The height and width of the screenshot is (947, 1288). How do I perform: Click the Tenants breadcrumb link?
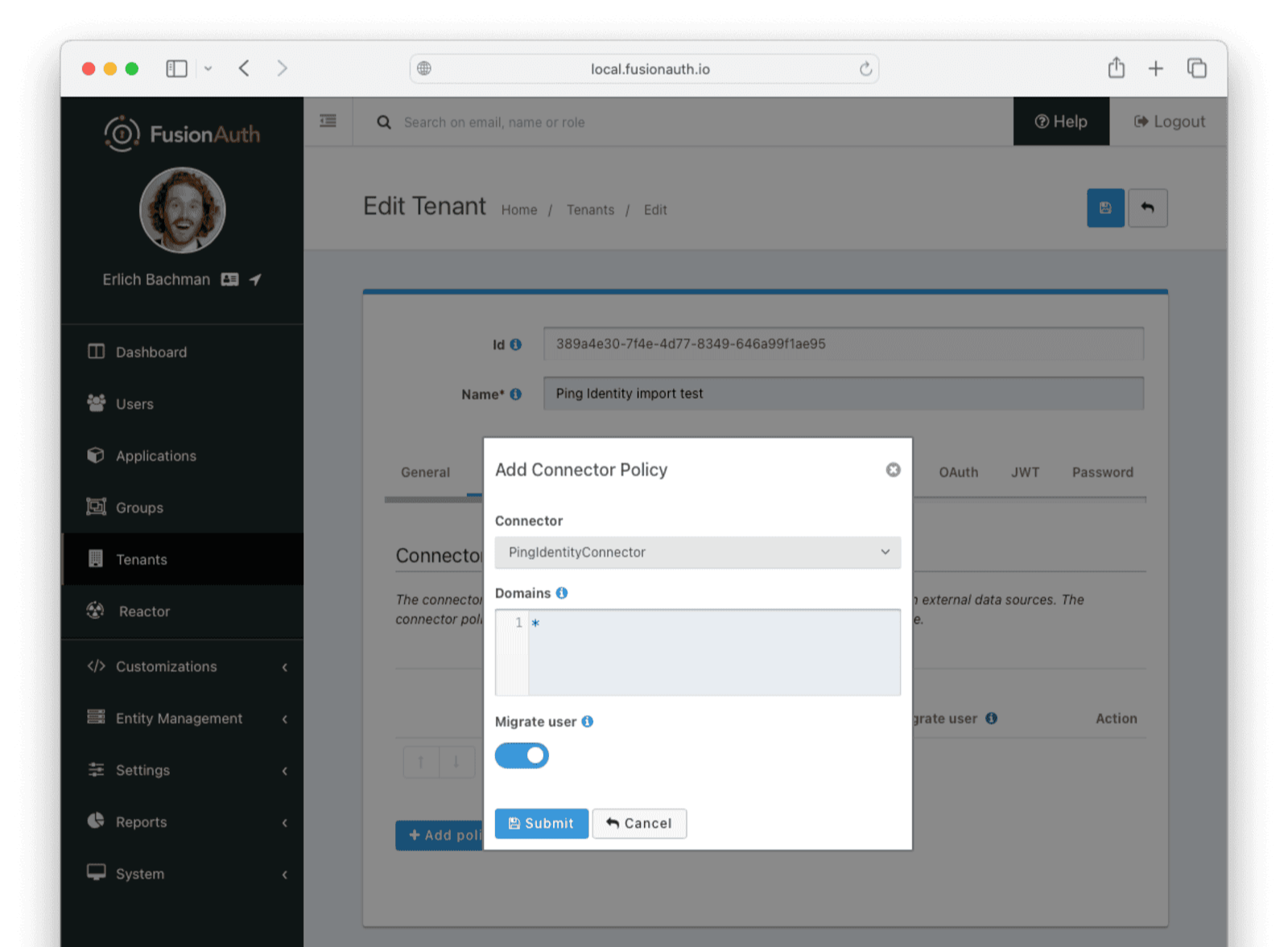pos(590,209)
